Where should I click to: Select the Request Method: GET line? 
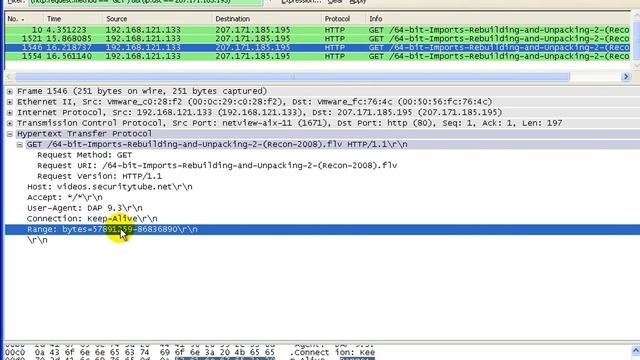pyautogui.click(x=84, y=155)
